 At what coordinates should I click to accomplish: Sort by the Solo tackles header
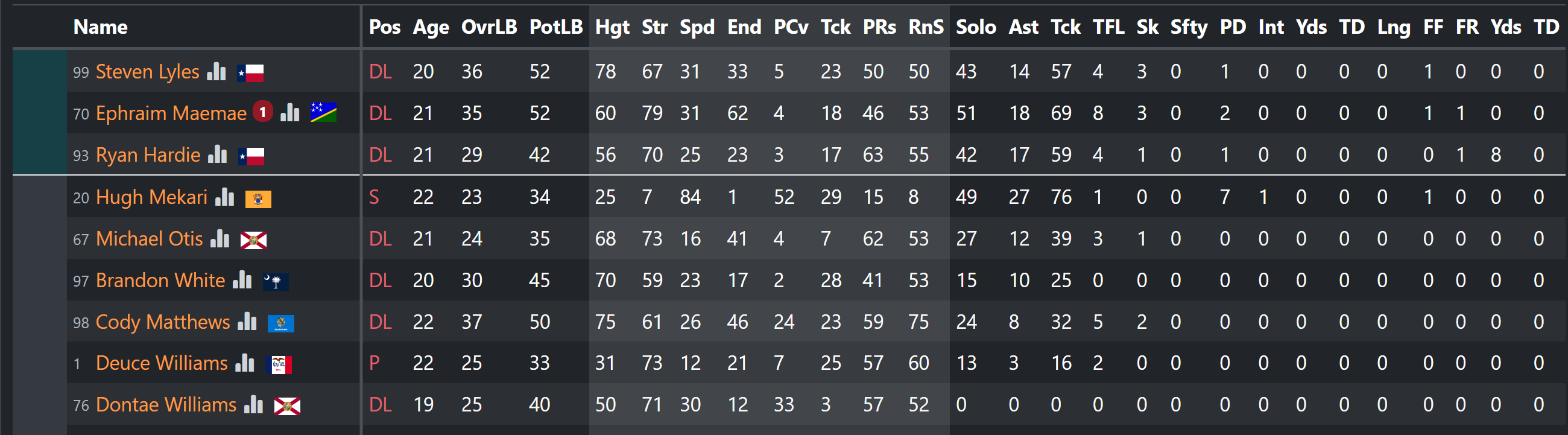pyautogui.click(x=976, y=27)
